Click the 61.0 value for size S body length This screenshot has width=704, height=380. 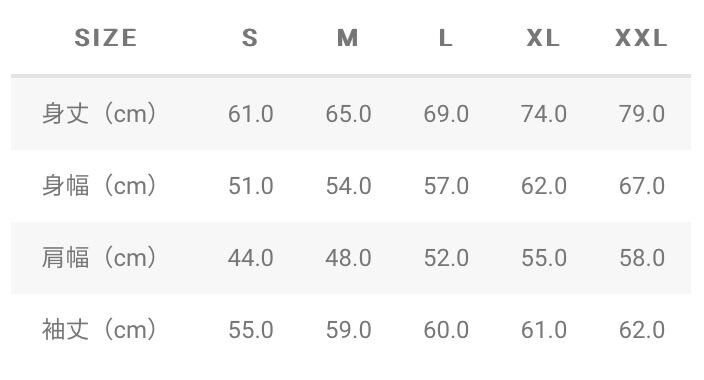[x=251, y=114]
